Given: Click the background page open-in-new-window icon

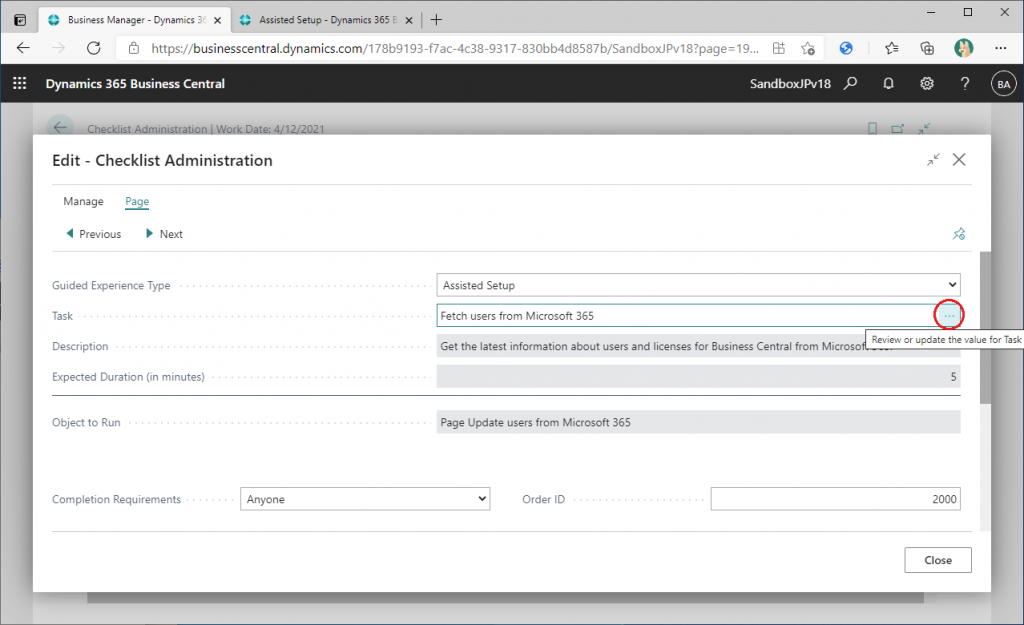Looking at the screenshot, I should [x=898, y=129].
